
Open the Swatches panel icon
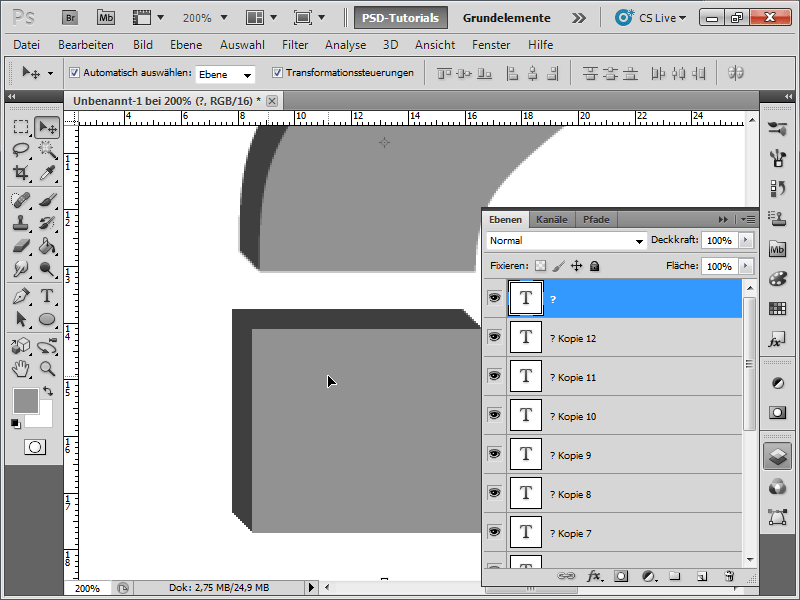(778, 309)
